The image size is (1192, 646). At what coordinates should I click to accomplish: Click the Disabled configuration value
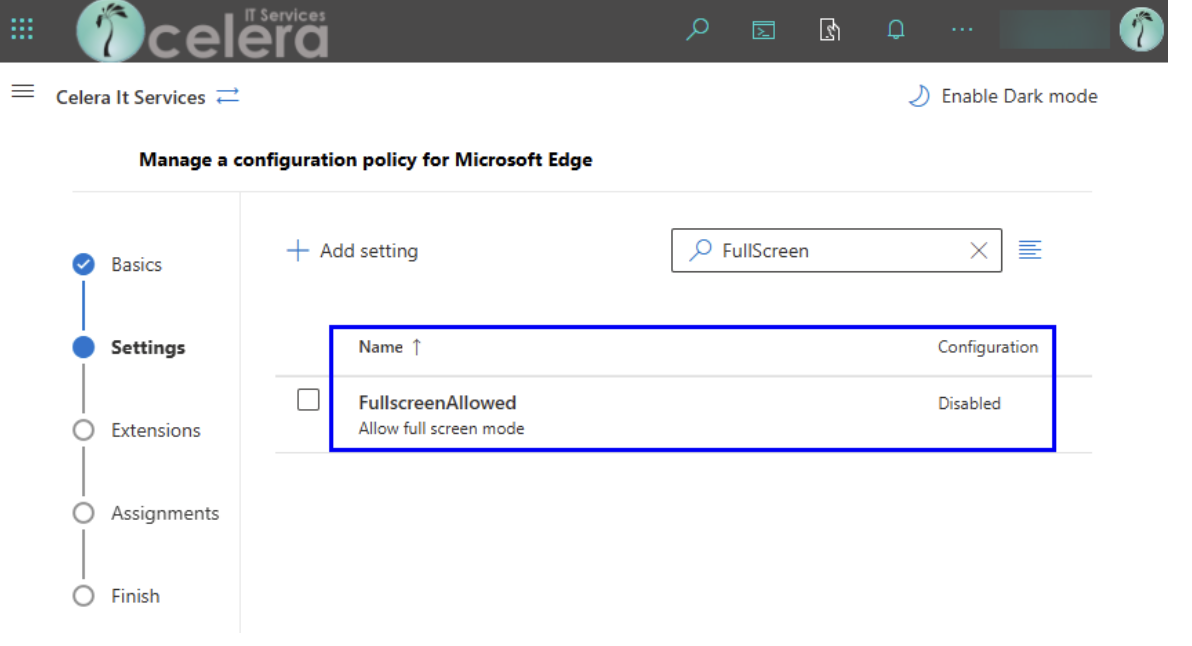click(968, 404)
